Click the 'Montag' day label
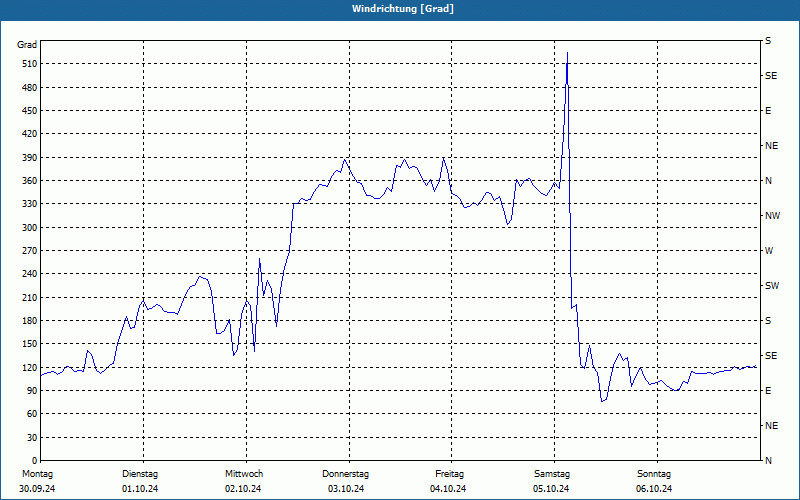This screenshot has height=500, width=800. [37, 474]
